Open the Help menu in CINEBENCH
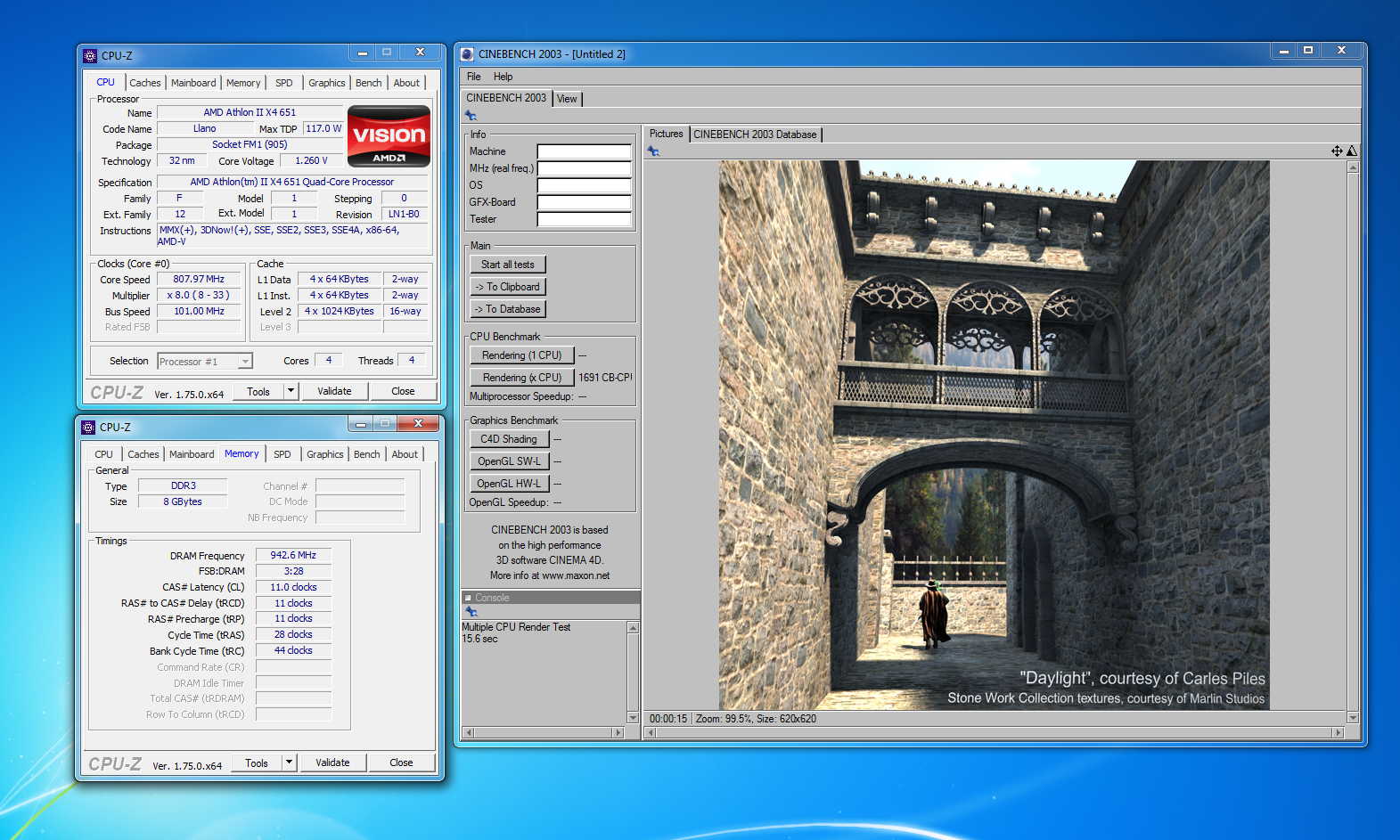 [504, 77]
